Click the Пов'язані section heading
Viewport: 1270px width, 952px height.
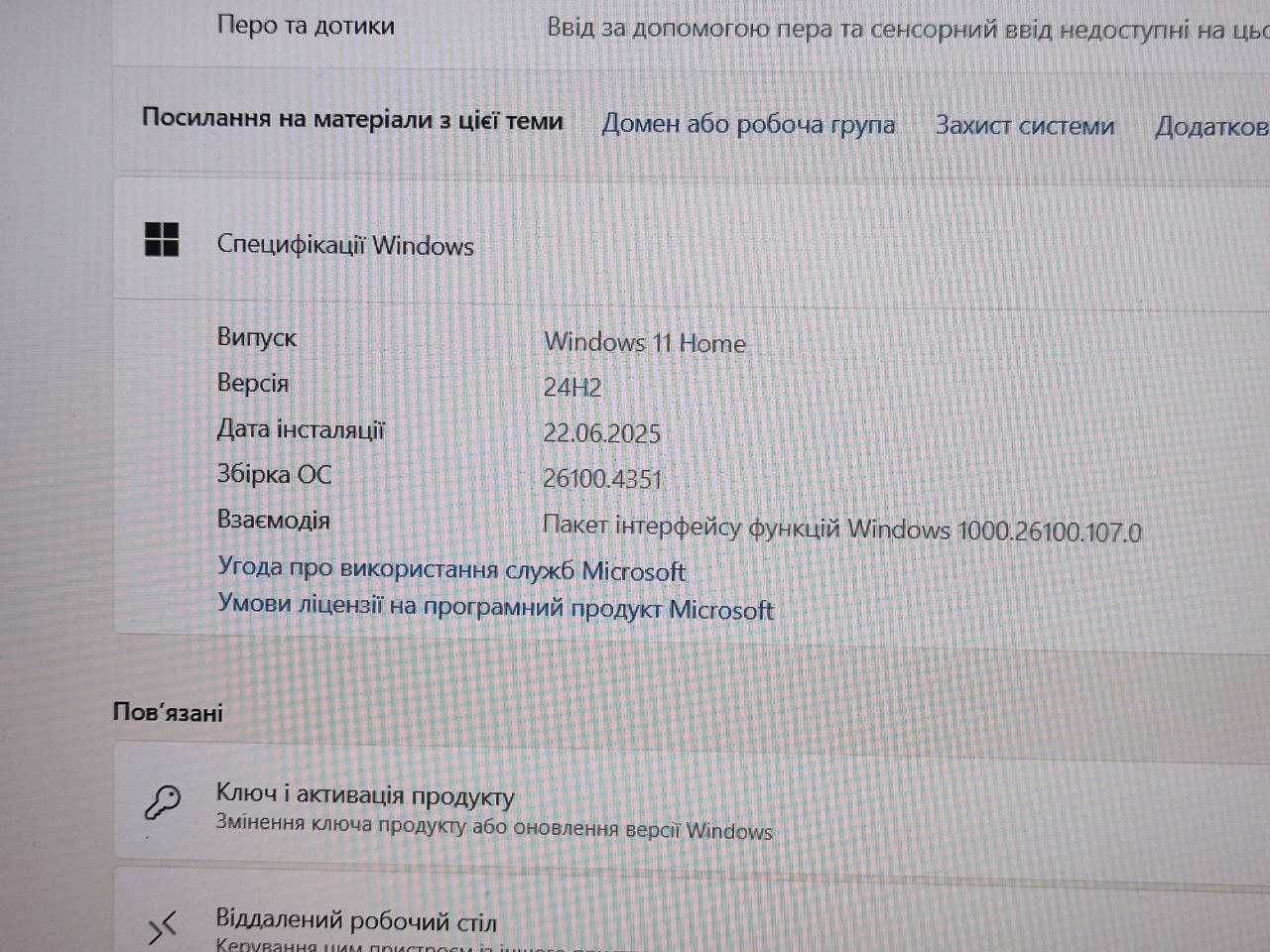[168, 712]
